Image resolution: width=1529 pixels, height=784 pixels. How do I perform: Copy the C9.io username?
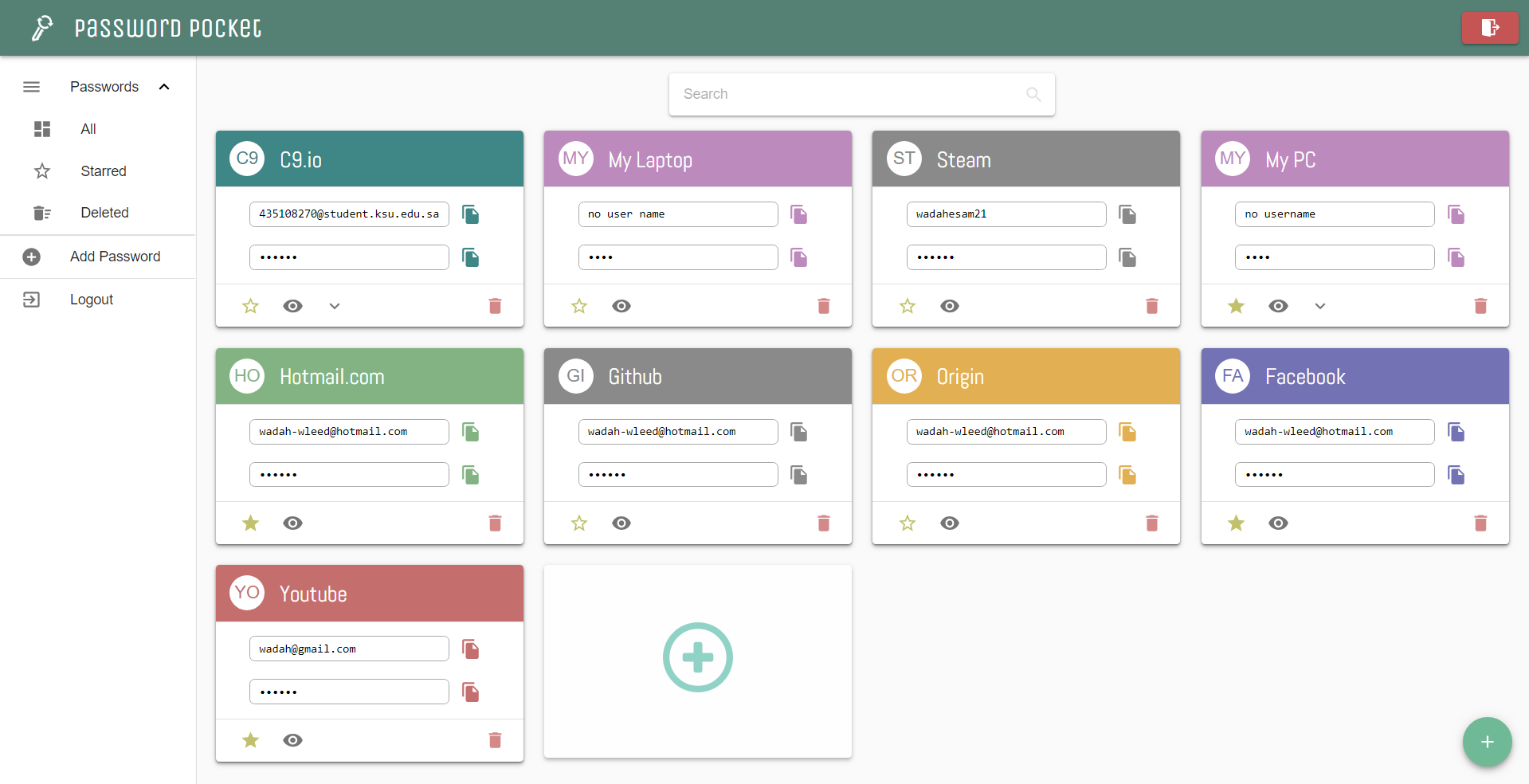click(x=471, y=214)
